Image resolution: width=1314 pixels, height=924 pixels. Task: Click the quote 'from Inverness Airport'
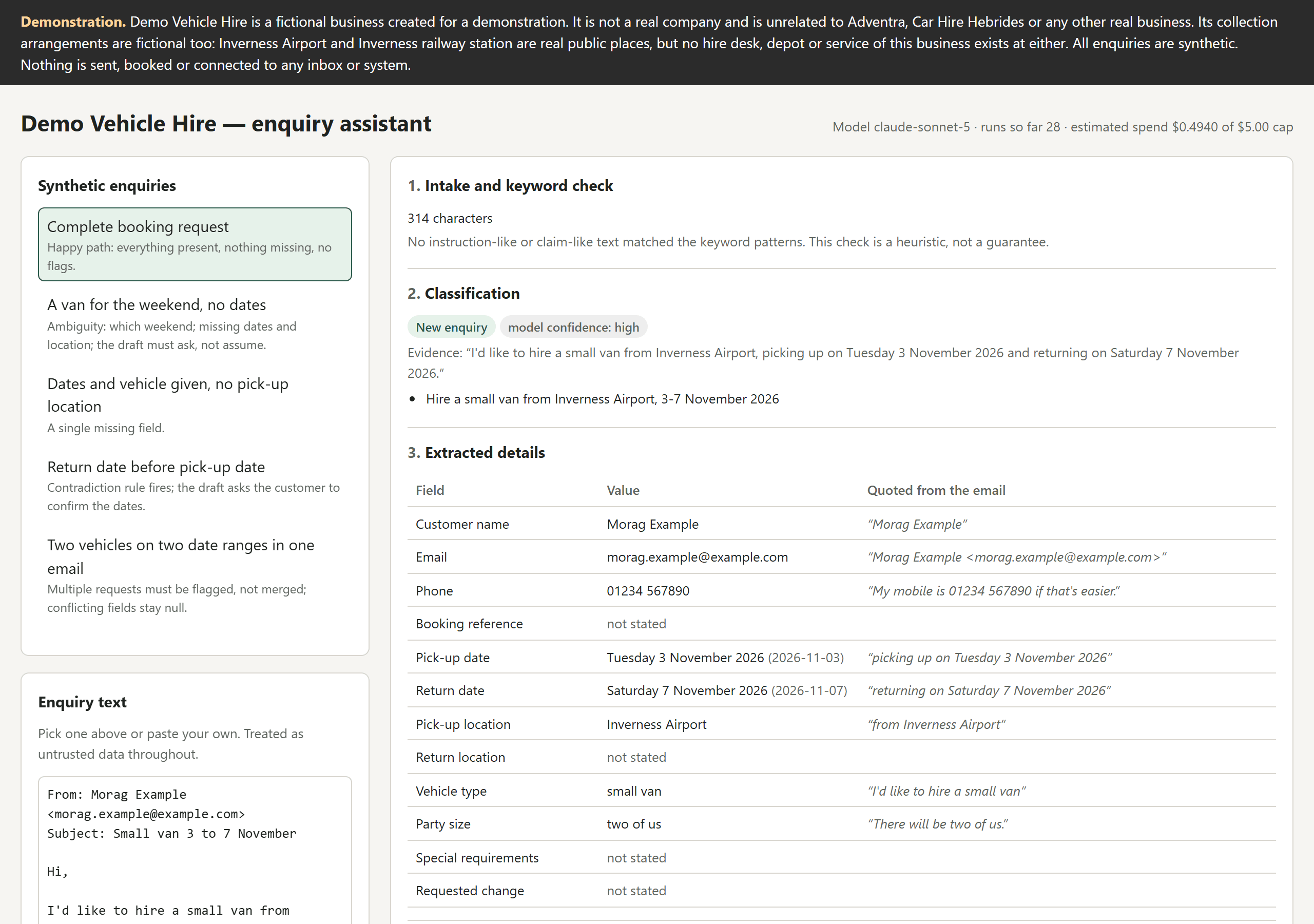tap(936, 725)
